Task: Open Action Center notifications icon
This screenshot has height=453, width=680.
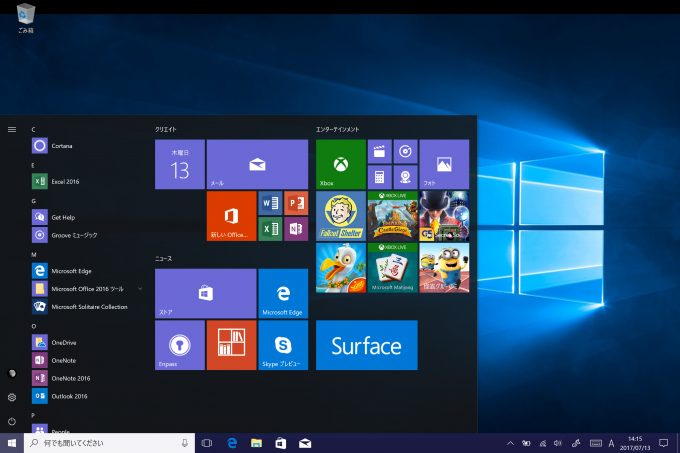Action: (x=663, y=443)
